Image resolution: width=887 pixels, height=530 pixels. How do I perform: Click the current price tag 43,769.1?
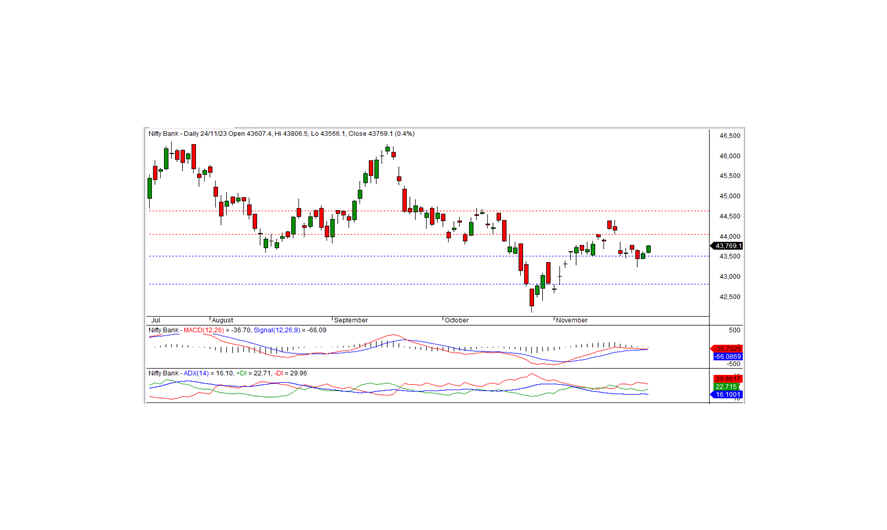click(x=727, y=246)
